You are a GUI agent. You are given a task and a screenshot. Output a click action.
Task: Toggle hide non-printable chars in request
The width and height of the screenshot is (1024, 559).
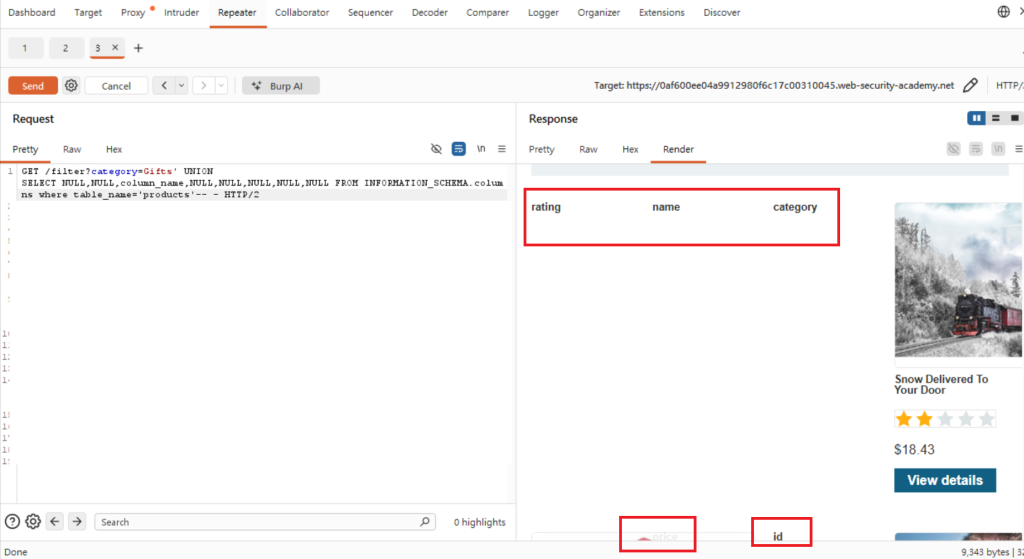click(x=436, y=149)
